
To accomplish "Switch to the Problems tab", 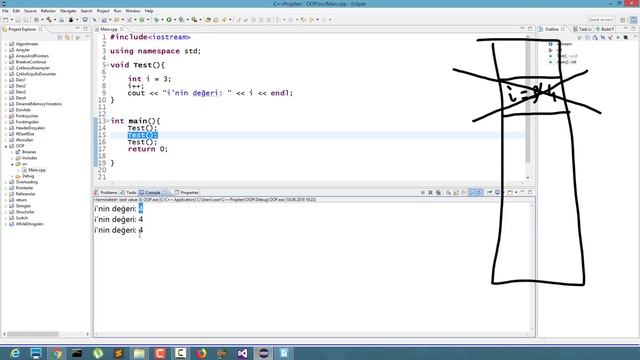I will (106, 192).
